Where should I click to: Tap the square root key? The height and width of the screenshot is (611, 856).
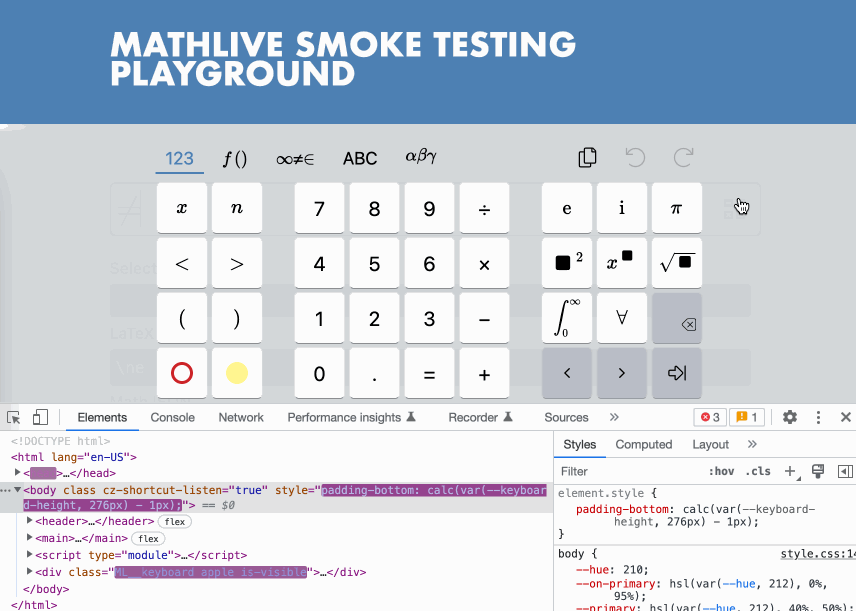[676, 263]
